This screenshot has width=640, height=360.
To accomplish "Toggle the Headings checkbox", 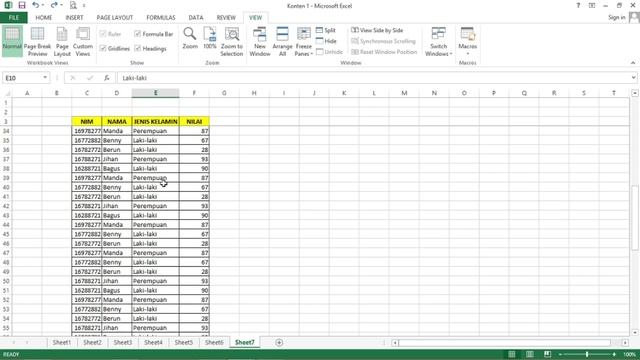I will (150, 49).
